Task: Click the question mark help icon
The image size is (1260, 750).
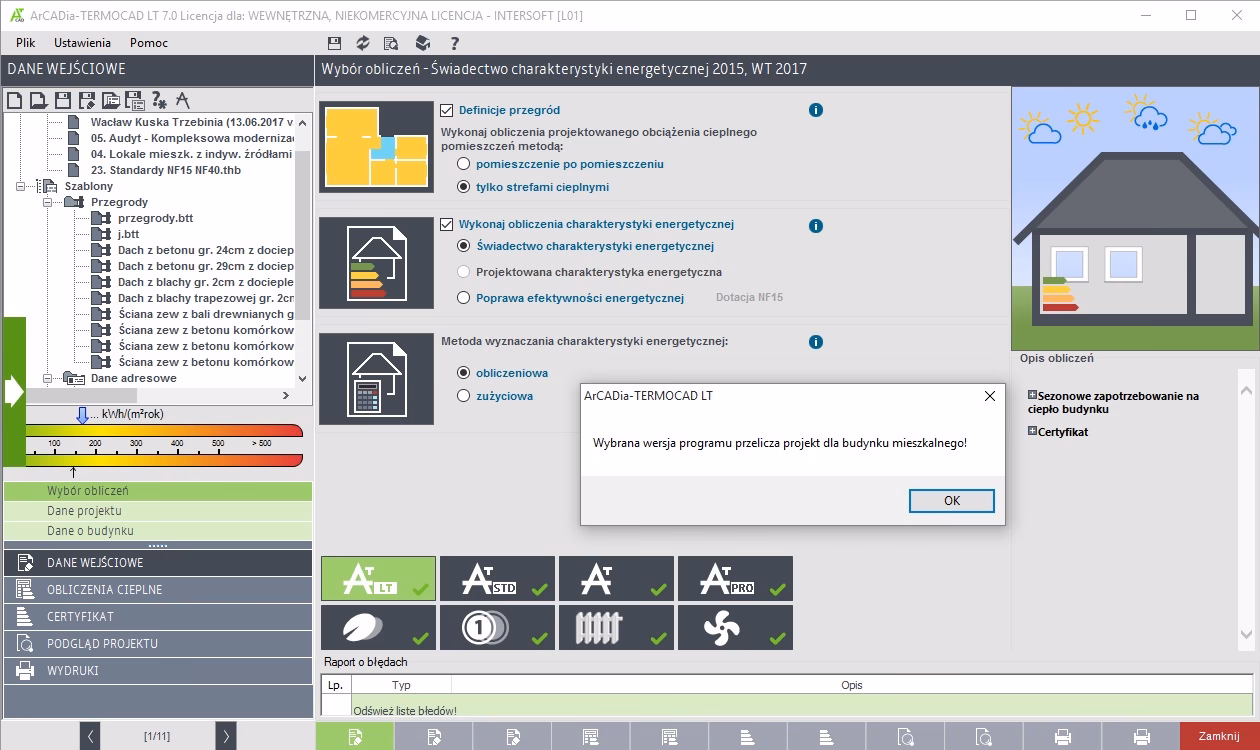Action: [x=454, y=43]
